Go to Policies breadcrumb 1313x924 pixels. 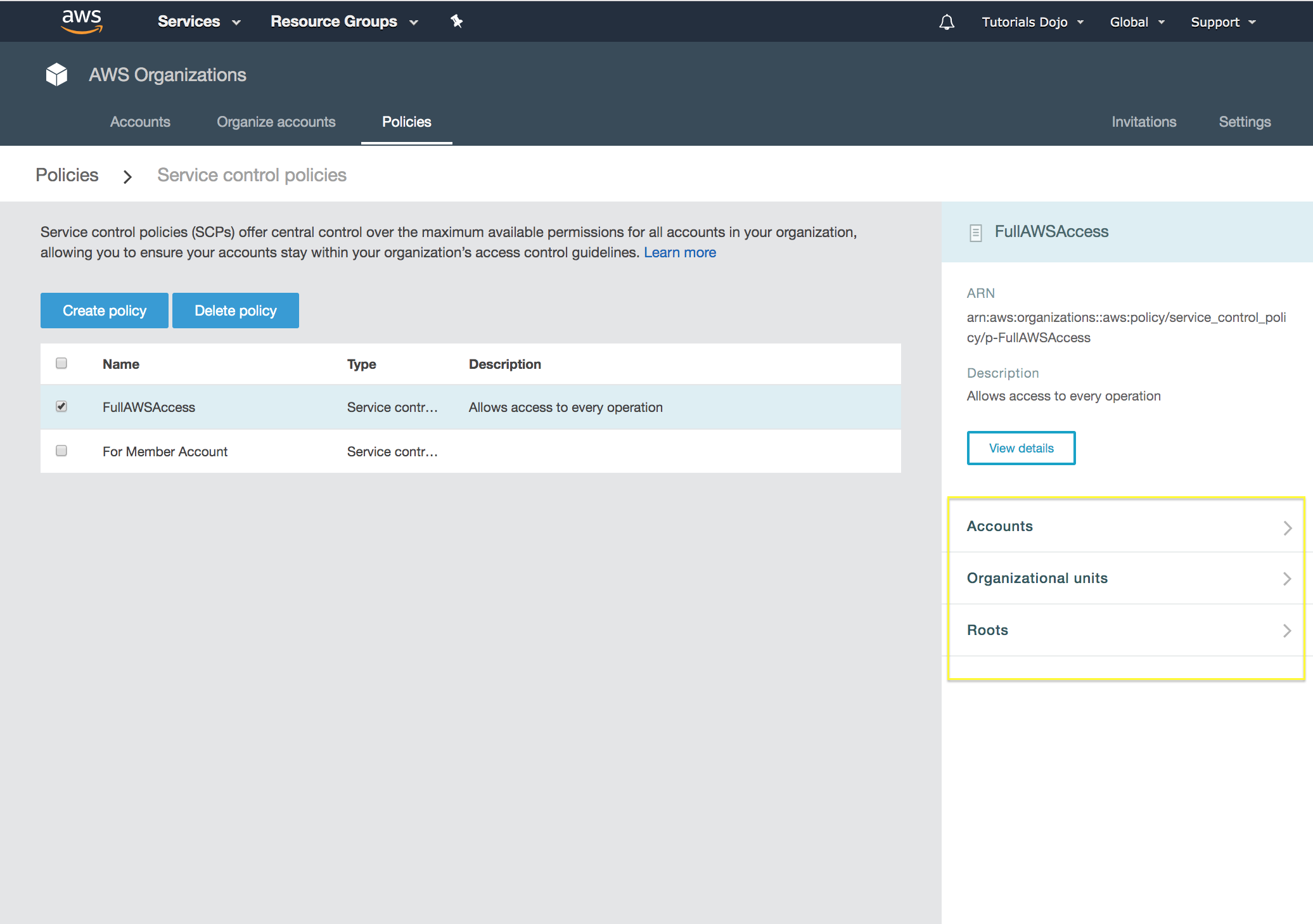pos(67,175)
